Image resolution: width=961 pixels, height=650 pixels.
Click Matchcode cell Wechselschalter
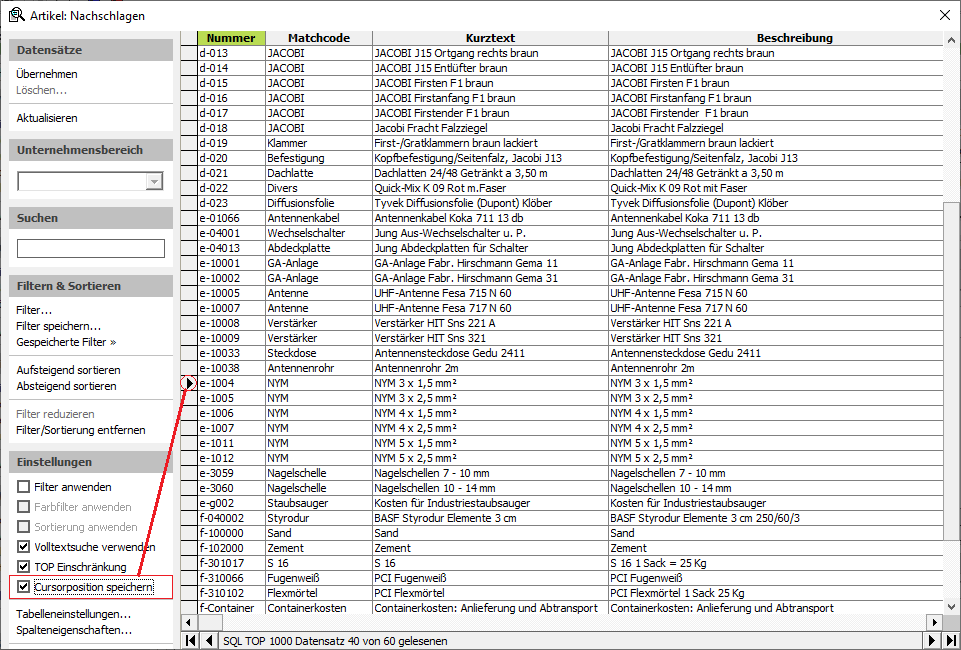tap(319, 233)
